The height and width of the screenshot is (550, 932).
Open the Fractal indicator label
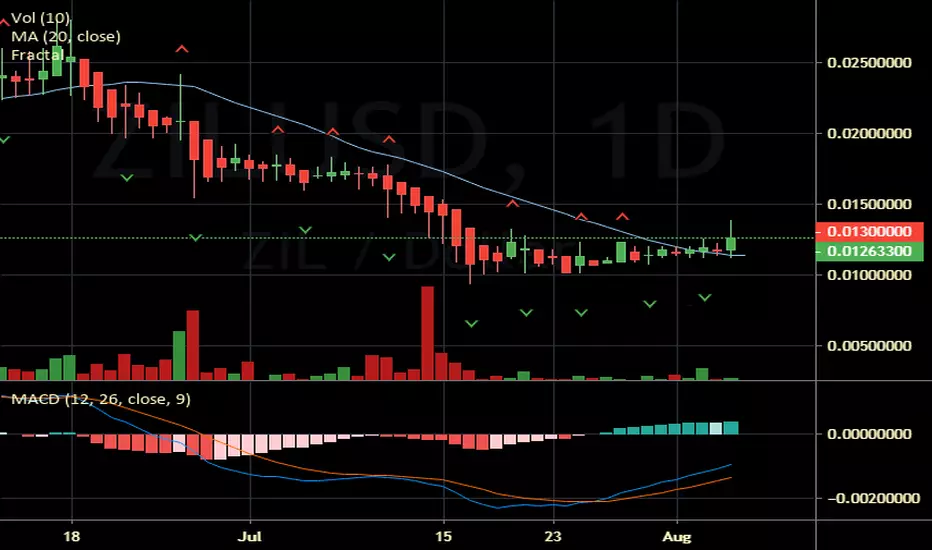37,55
